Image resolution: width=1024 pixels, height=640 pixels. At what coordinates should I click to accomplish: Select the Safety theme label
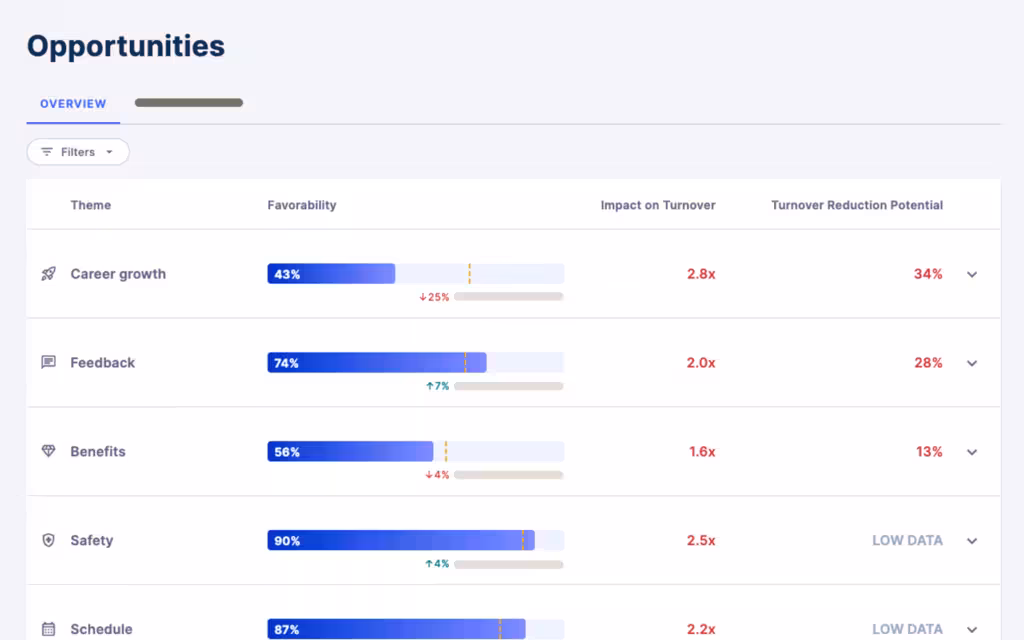point(92,540)
